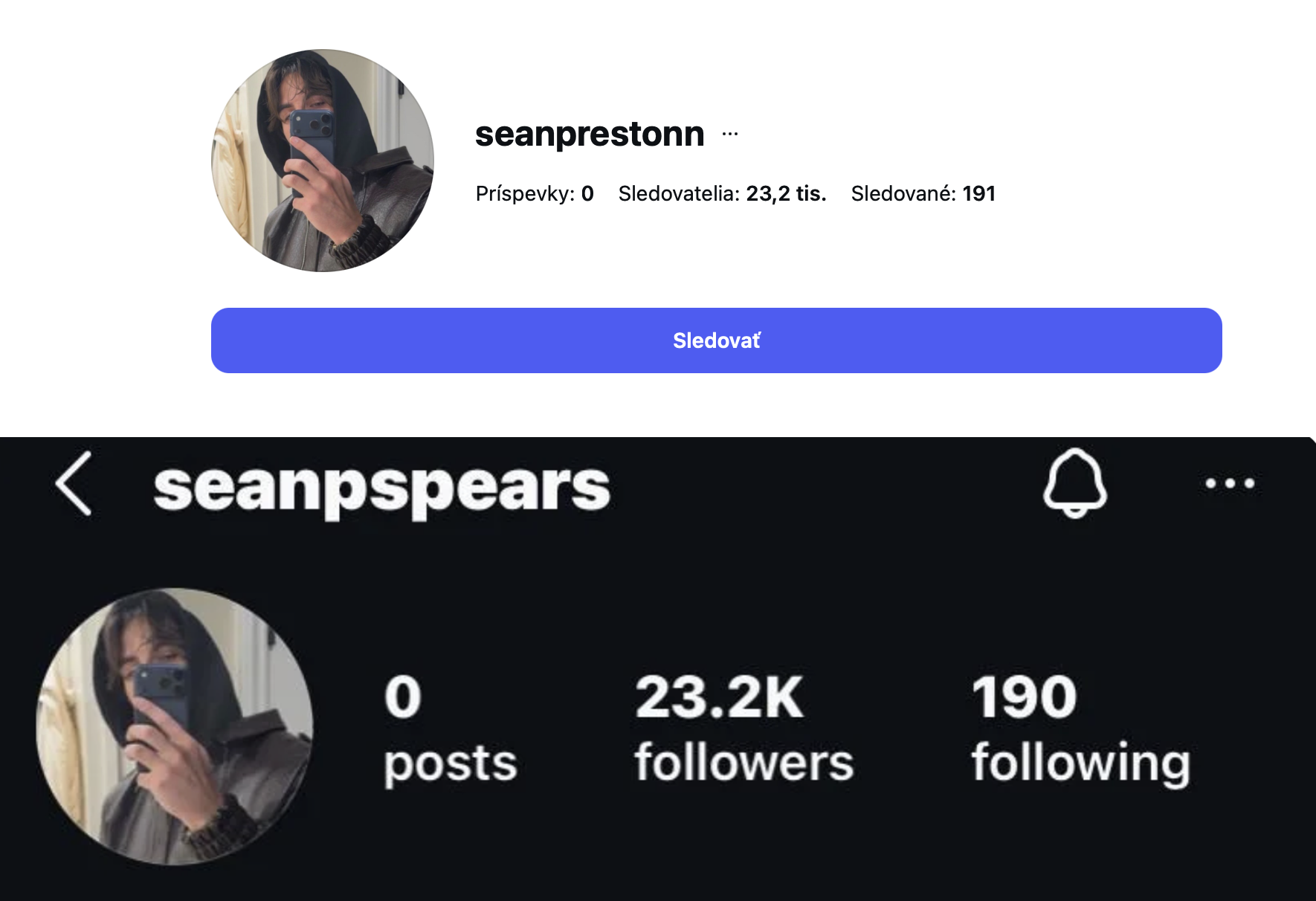Tap the seanpspears username title

tap(381, 489)
